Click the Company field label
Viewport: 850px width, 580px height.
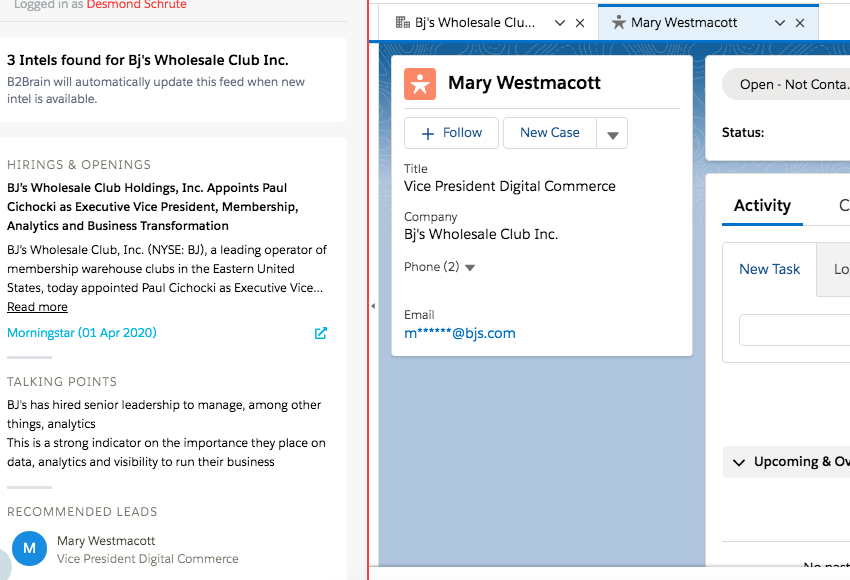click(430, 217)
